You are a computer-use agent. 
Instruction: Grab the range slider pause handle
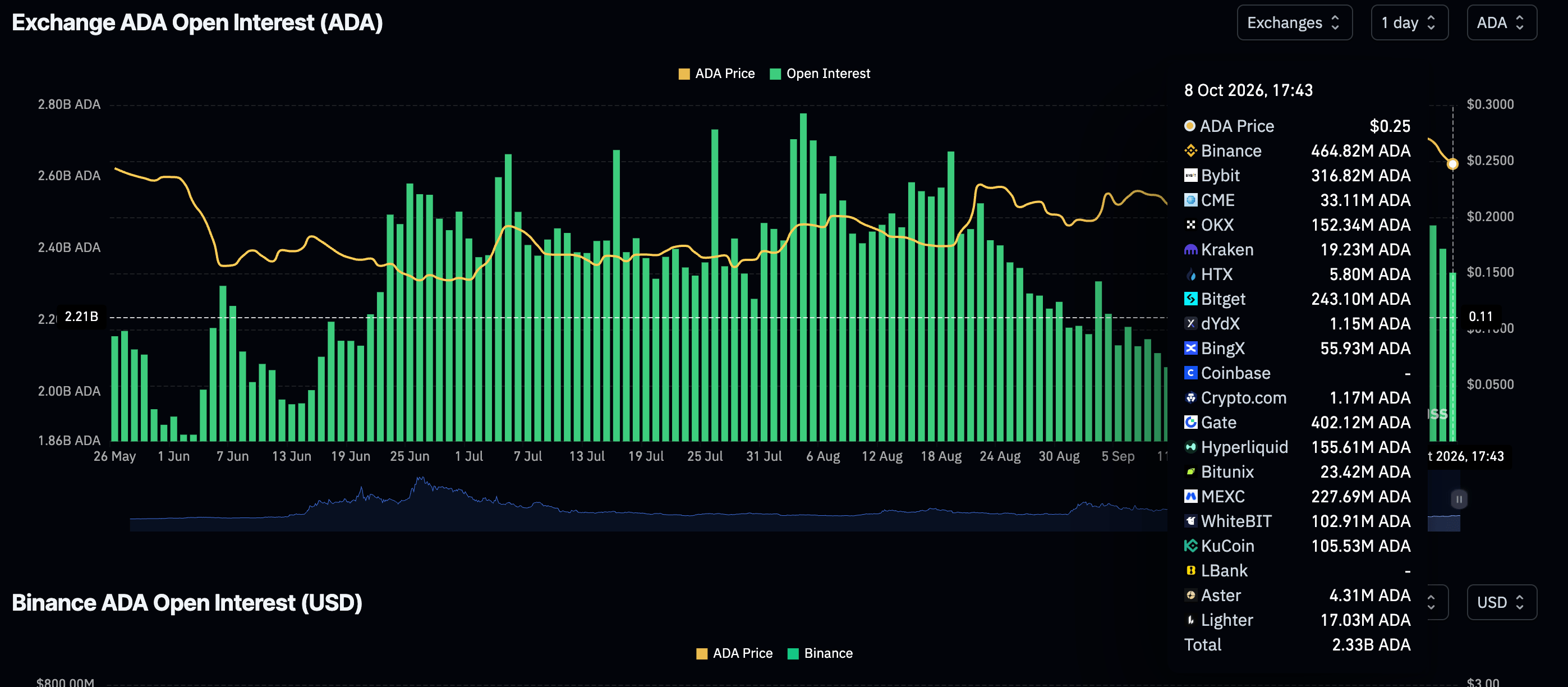click(x=1459, y=500)
